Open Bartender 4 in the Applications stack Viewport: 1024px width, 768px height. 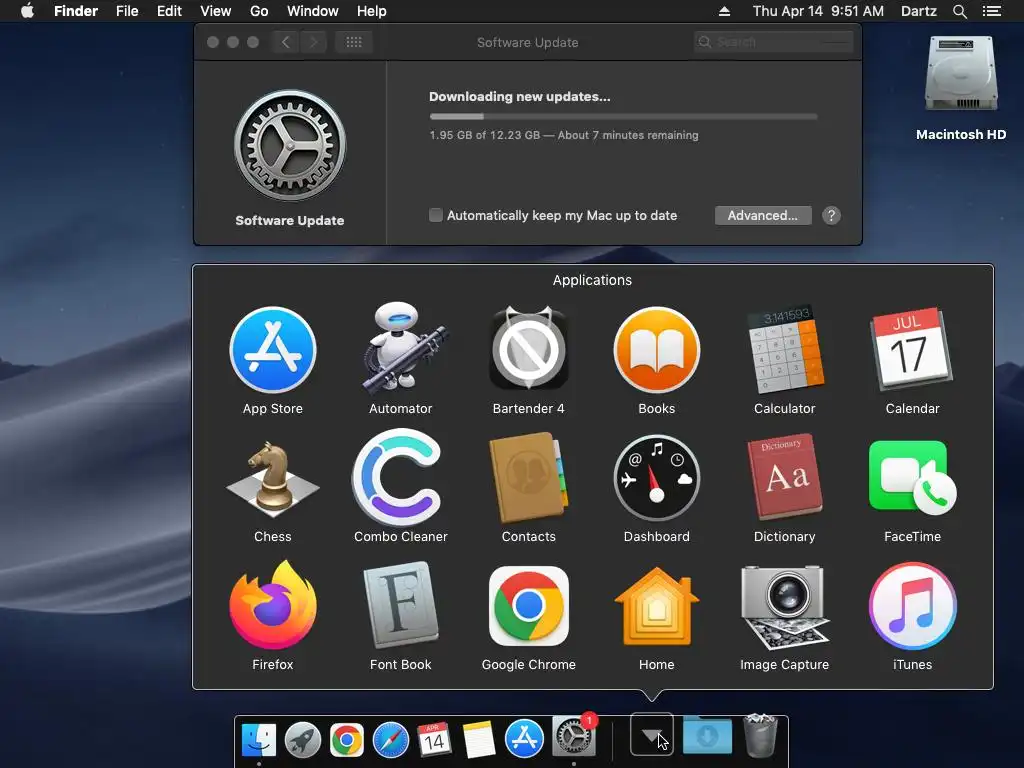[528, 349]
